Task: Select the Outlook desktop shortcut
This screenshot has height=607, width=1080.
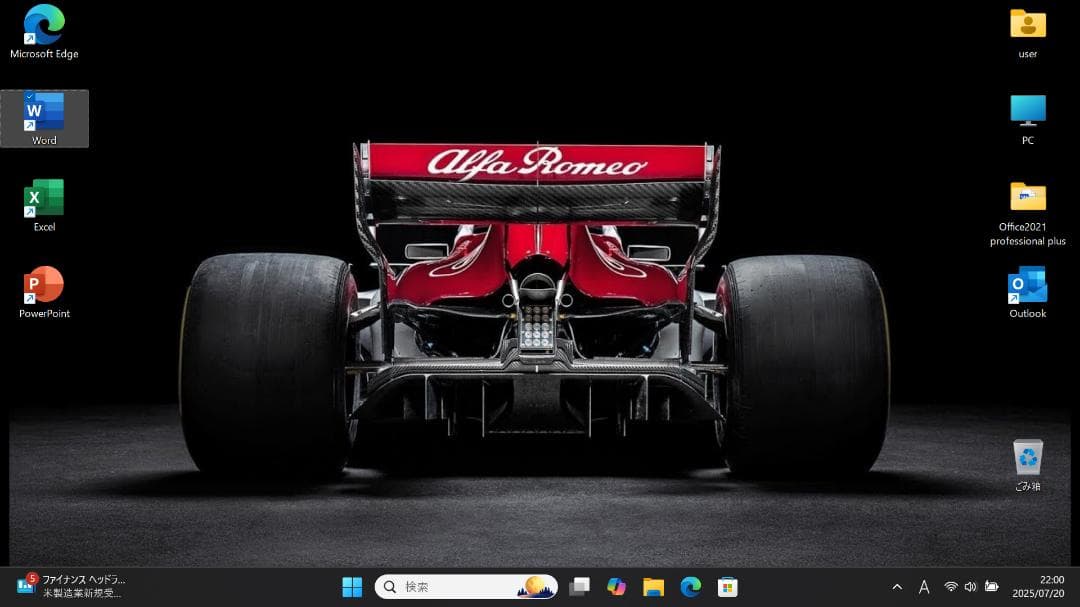Action: [x=1028, y=291]
